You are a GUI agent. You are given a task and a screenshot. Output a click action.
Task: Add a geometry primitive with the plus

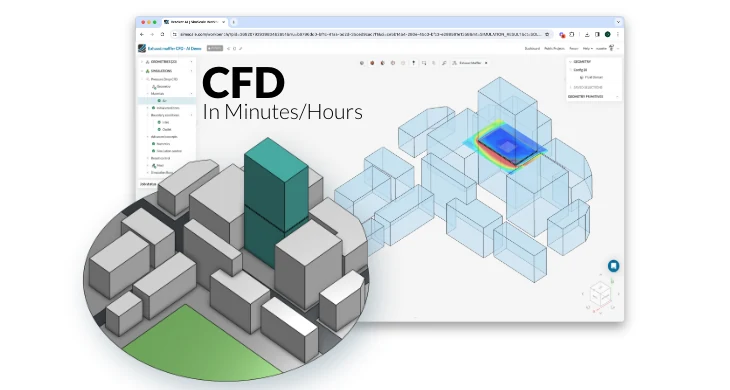pyautogui.click(x=617, y=96)
